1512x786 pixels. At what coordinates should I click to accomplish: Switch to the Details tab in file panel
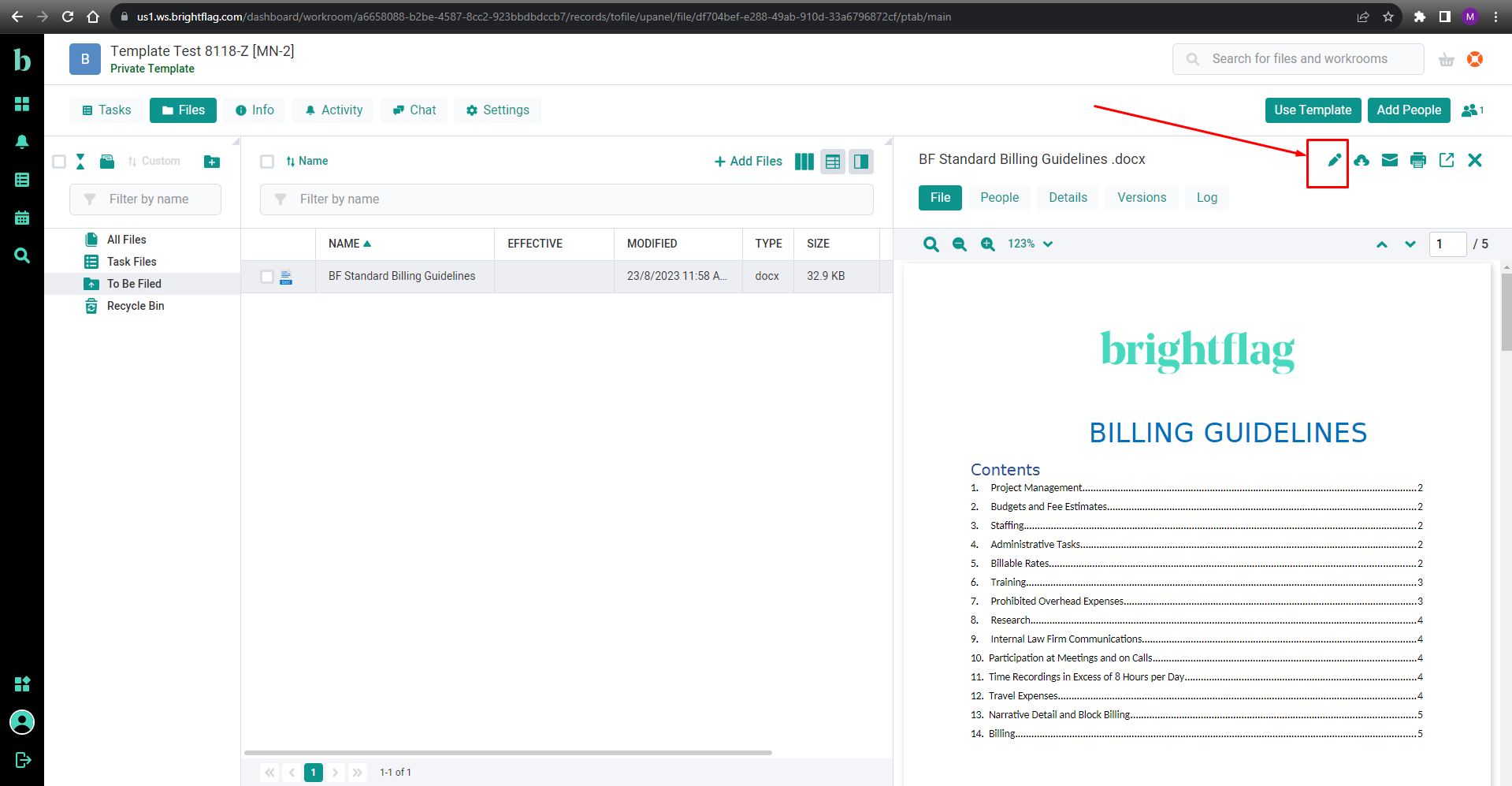pyautogui.click(x=1068, y=198)
